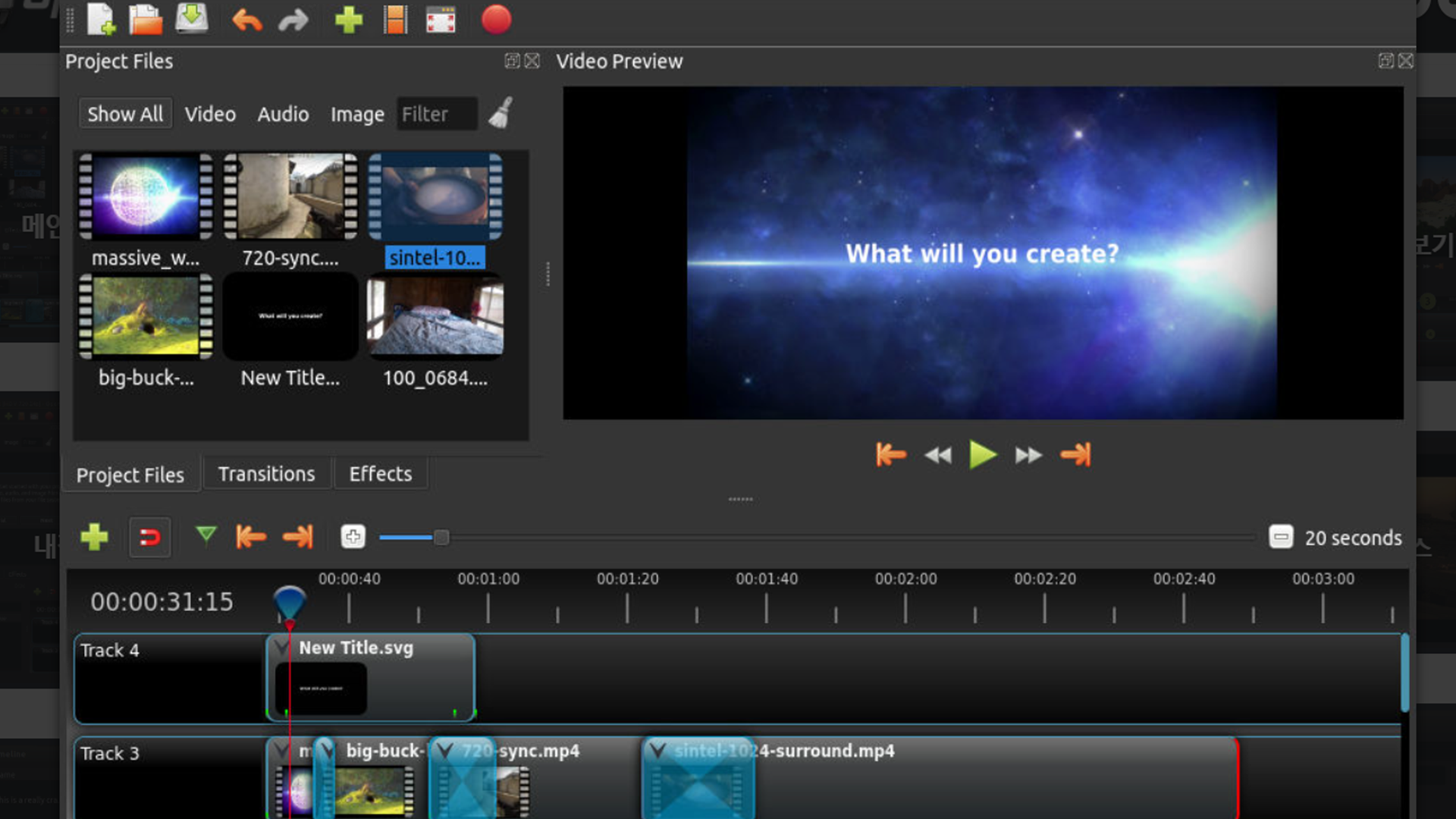This screenshot has width=1456, height=819.
Task: Add a marker with the green triangle
Action: point(206,535)
